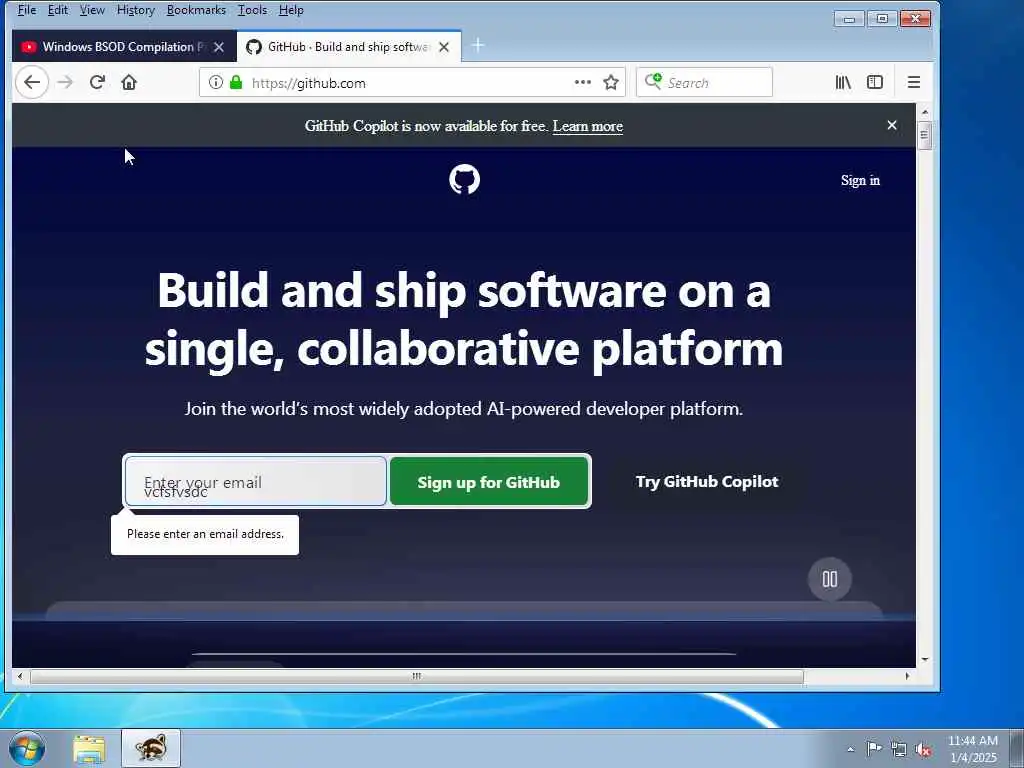Select the GitHub tab

click(x=349, y=47)
